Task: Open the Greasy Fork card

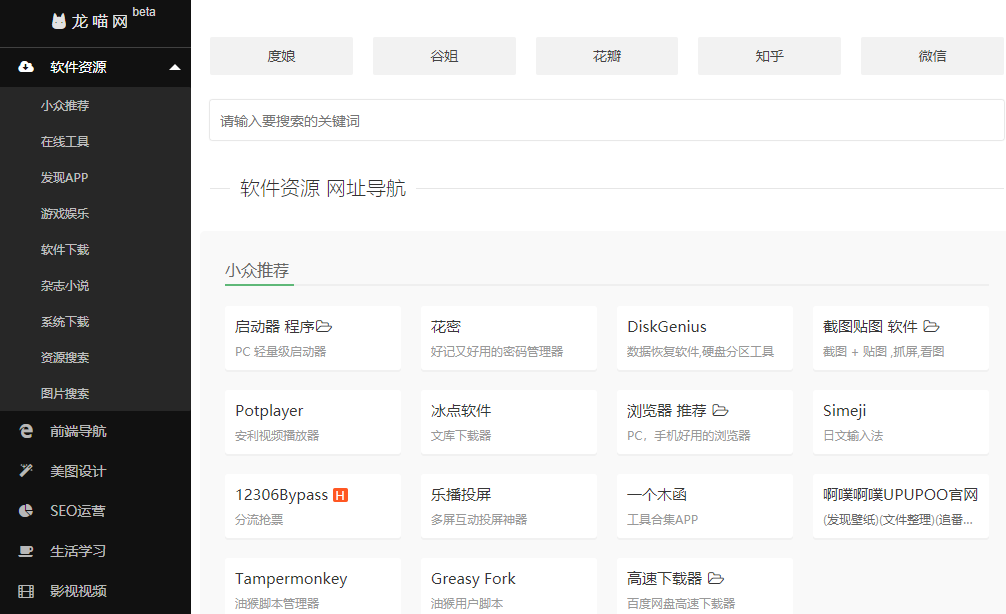Action: click(509, 586)
